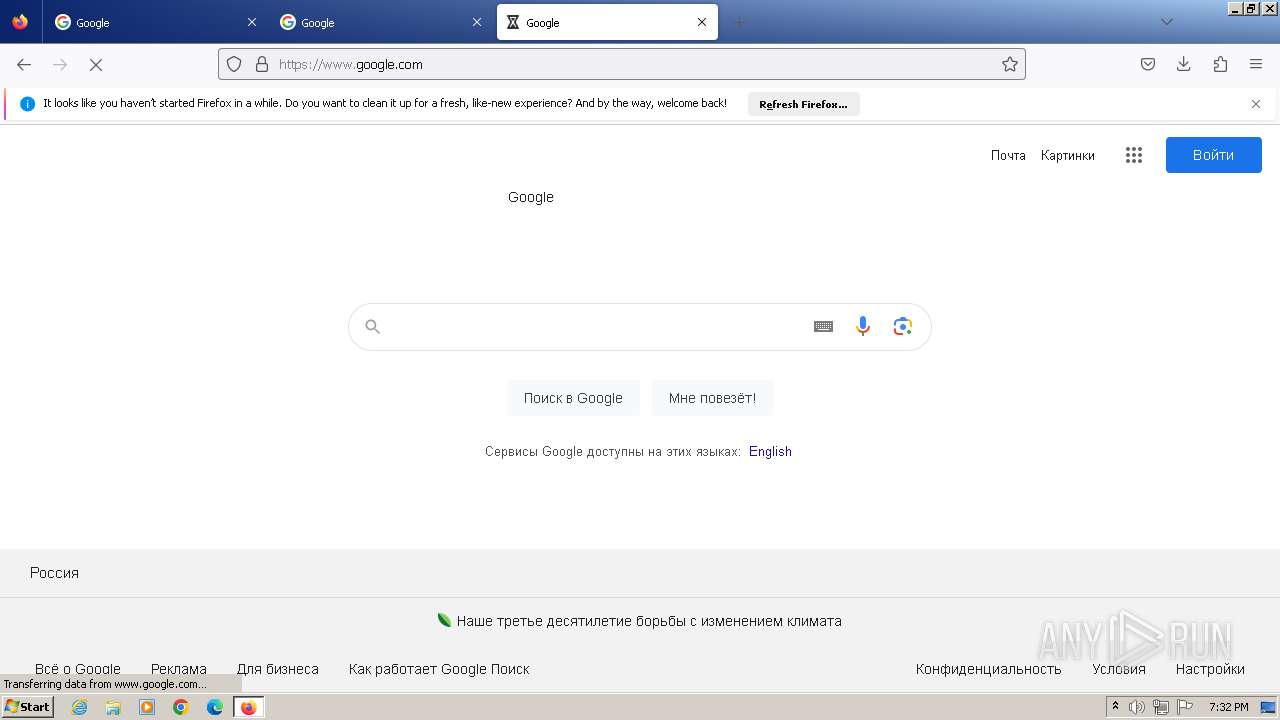Click the 7:32 PM taskbar clock

tap(1228, 707)
